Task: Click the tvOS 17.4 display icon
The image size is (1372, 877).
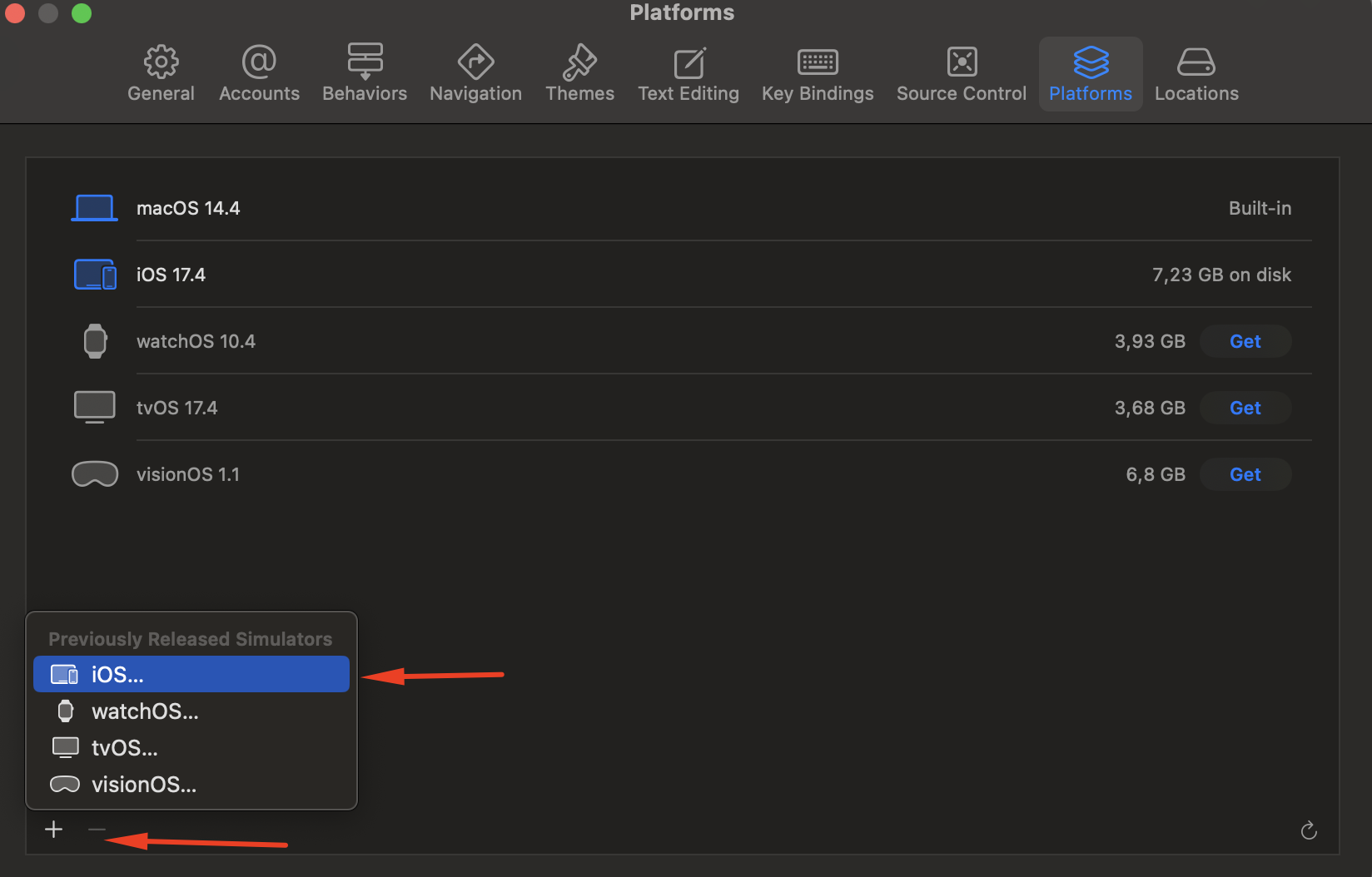Action: [95, 408]
